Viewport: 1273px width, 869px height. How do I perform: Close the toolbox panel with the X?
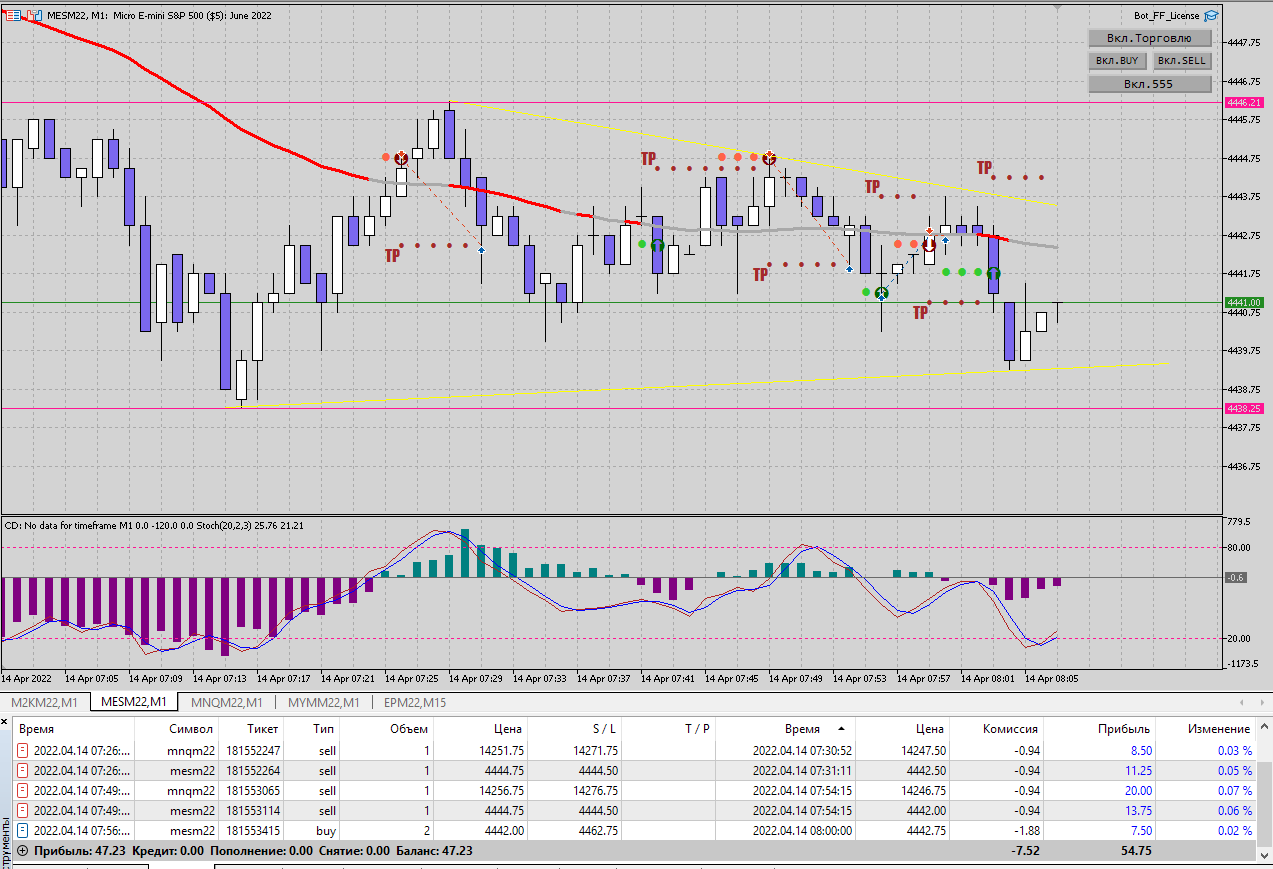pos(6,722)
